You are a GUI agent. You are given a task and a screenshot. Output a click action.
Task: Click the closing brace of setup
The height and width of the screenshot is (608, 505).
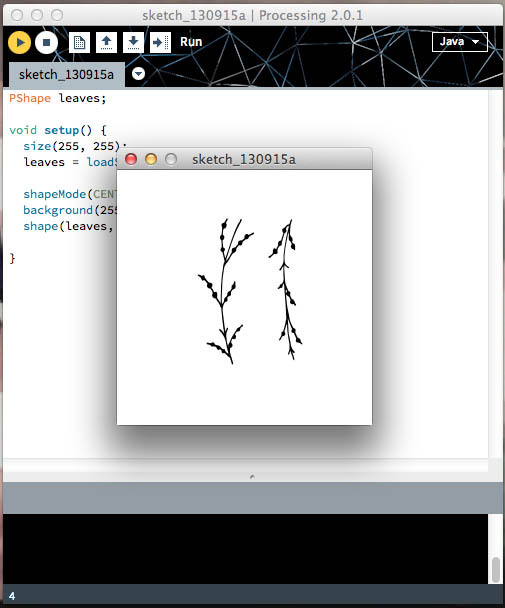tap(12, 258)
